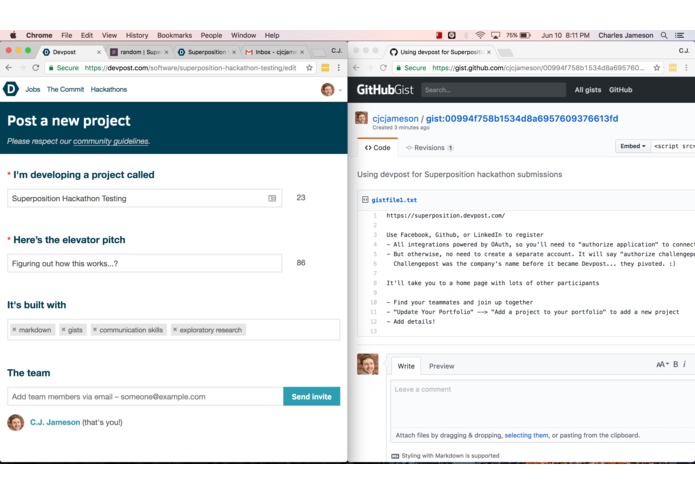The width and height of the screenshot is (695, 494).
Task: Click the All gists link
Action: pos(588,90)
